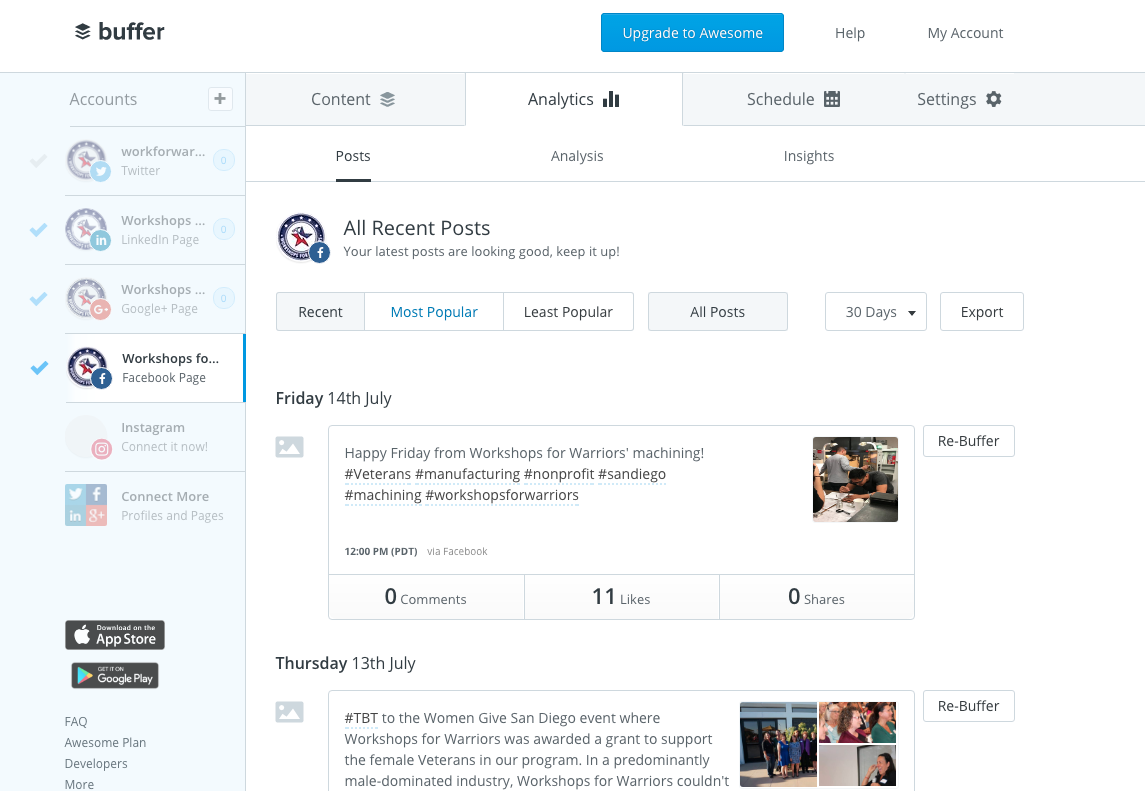Open the App Store download badge
The width and height of the screenshot is (1145, 791).
tap(115, 635)
